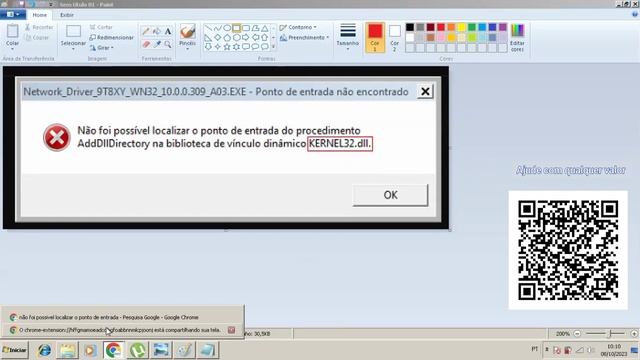Open Windows Explorer folder on taskbar

(68, 350)
